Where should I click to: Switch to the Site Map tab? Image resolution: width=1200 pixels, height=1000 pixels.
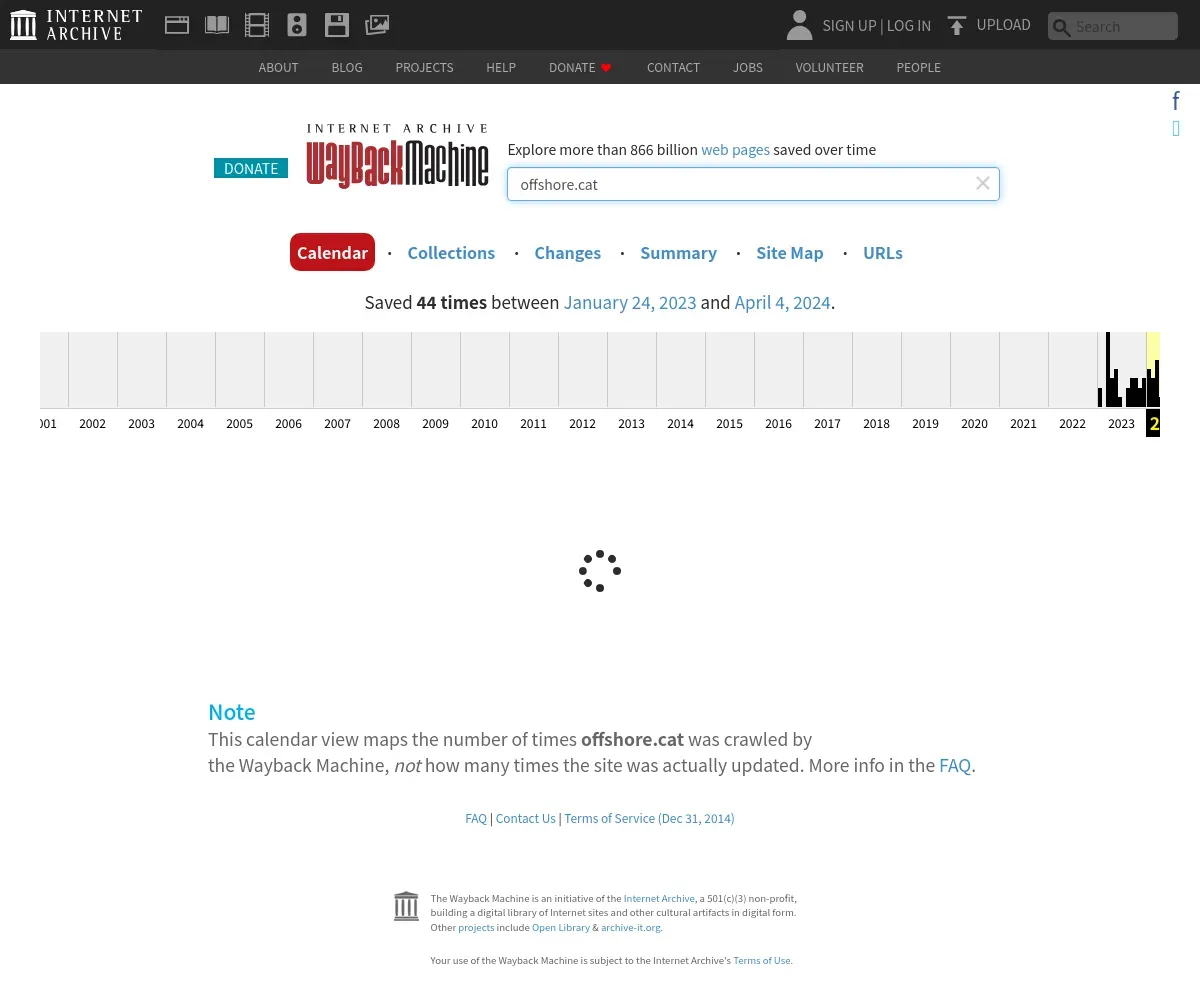pyautogui.click(x=789, y=253)
